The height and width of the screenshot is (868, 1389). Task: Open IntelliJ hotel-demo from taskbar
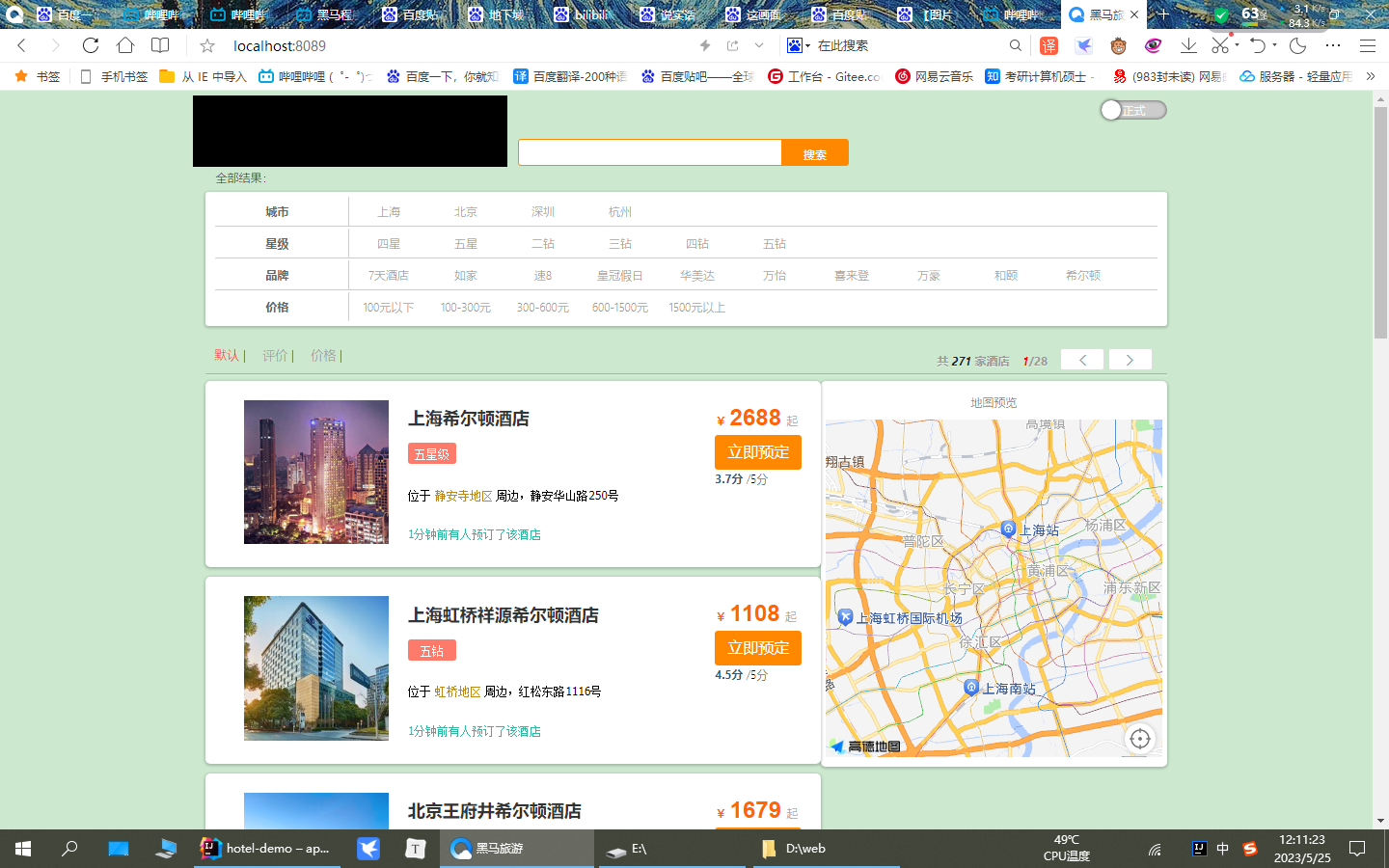(x=266, y=849)
